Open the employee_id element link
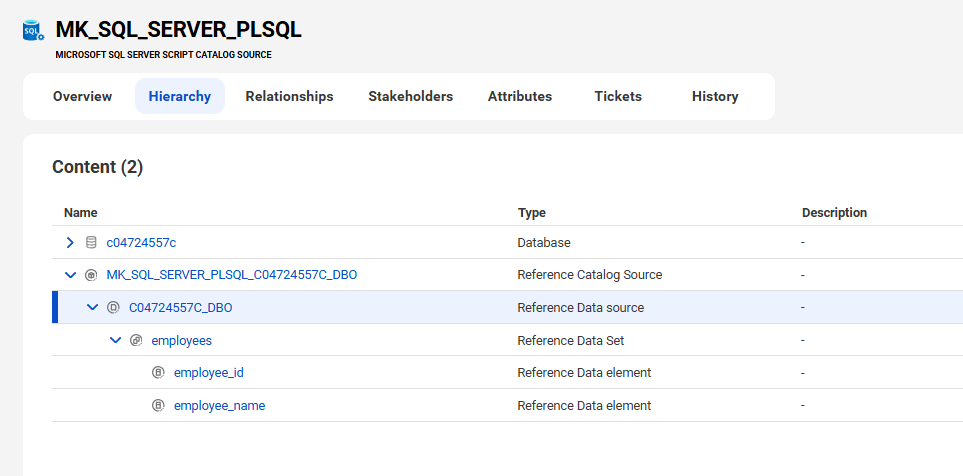963x476 pixels. pyautogui.click(x=209, y=373)
